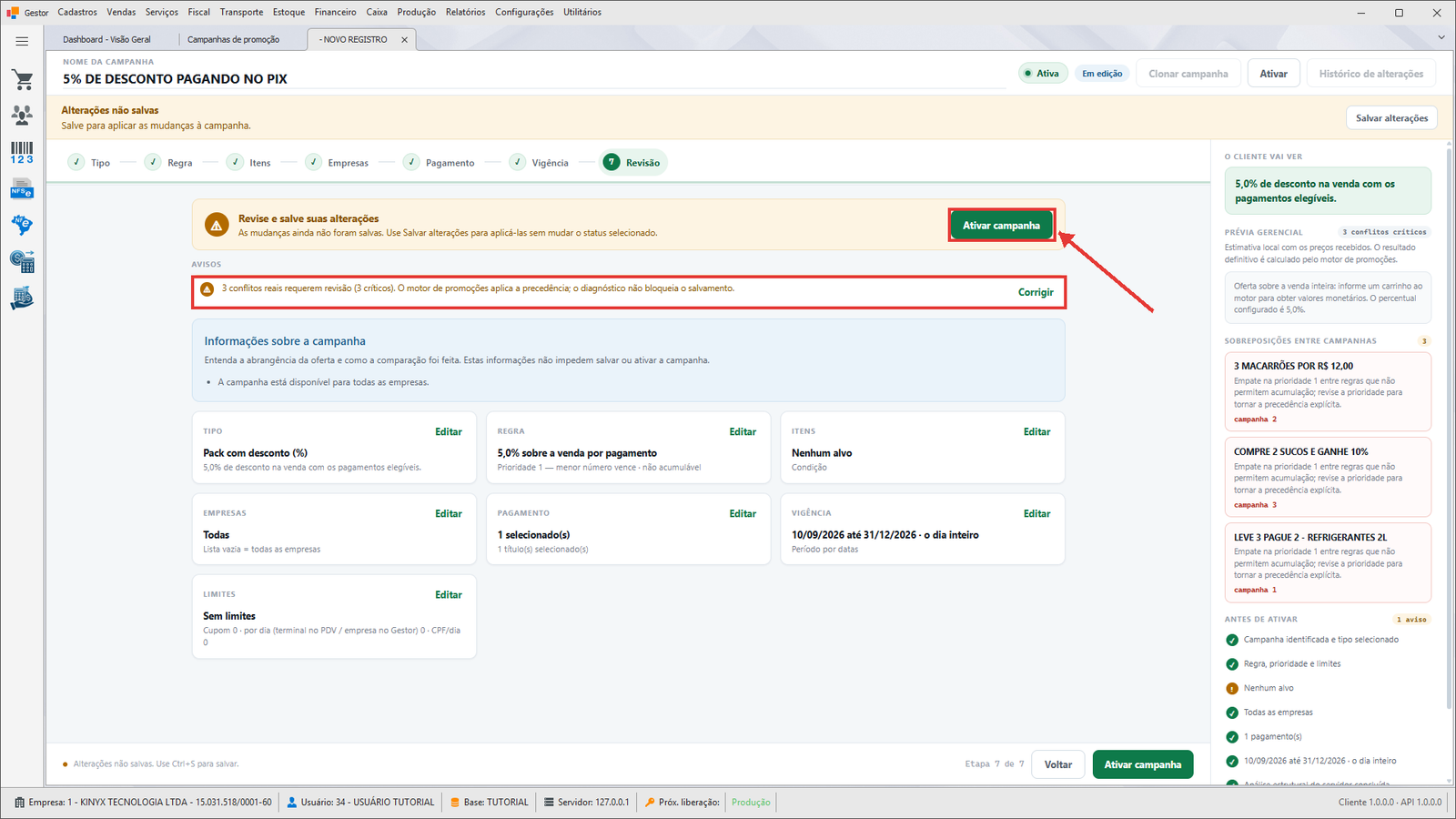1456x819 pixels.
Task: Open the barcode 123 products icon
Action: pyautogui.click(x=22, y=152)
